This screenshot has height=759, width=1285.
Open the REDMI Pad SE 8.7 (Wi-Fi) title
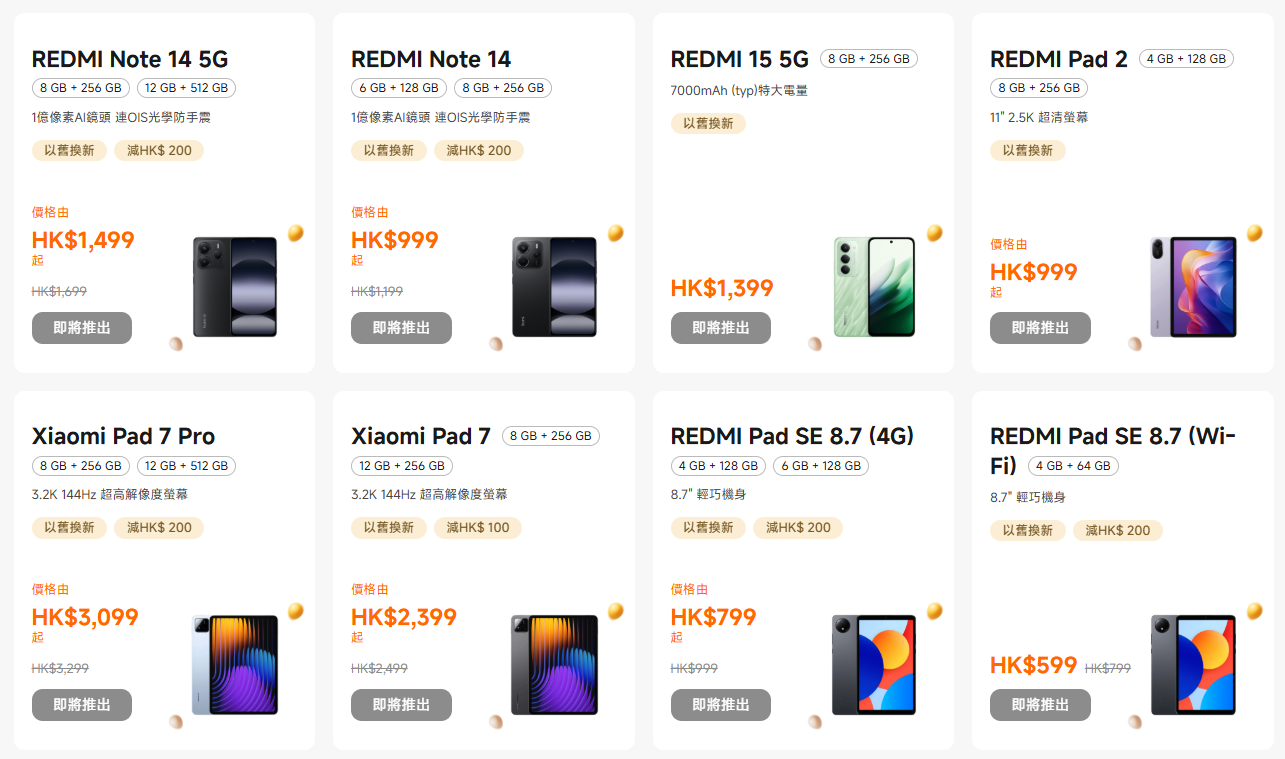pyautogui.click(x=1112, y=436)
